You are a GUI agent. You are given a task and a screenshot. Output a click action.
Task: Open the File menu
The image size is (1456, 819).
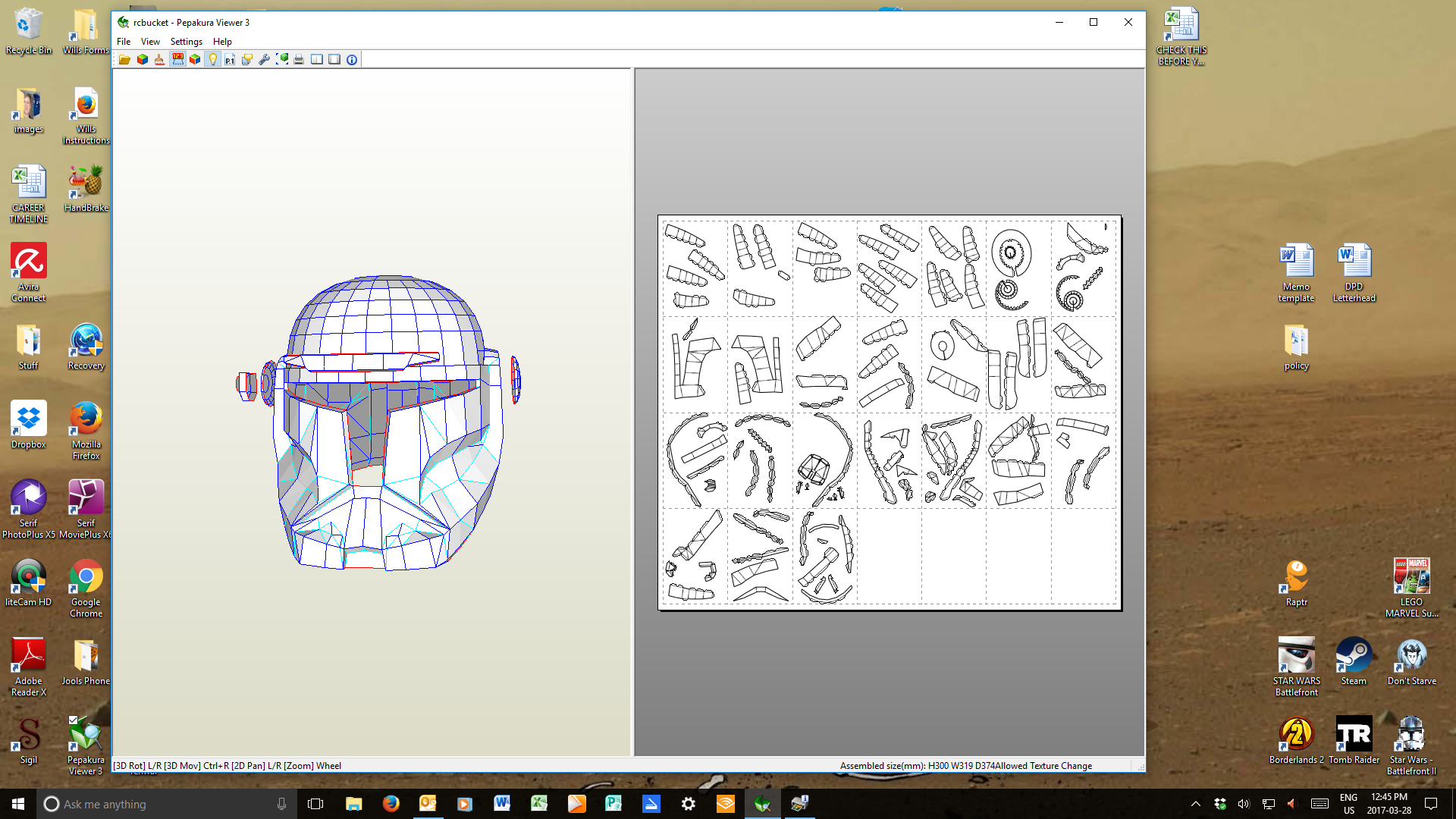pyautogui.click(x=124, y=42)
